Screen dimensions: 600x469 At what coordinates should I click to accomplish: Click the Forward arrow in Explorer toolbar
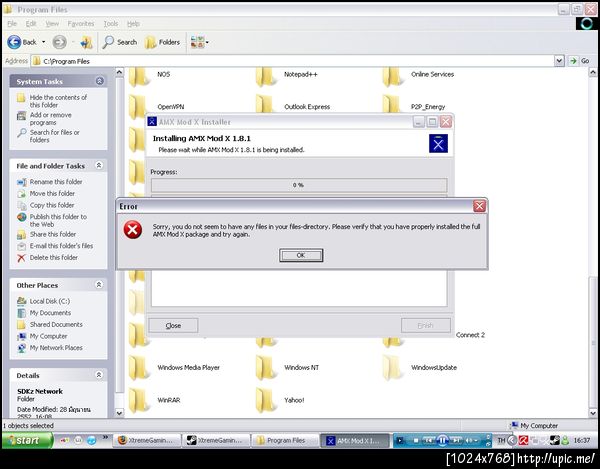[59, 42]
